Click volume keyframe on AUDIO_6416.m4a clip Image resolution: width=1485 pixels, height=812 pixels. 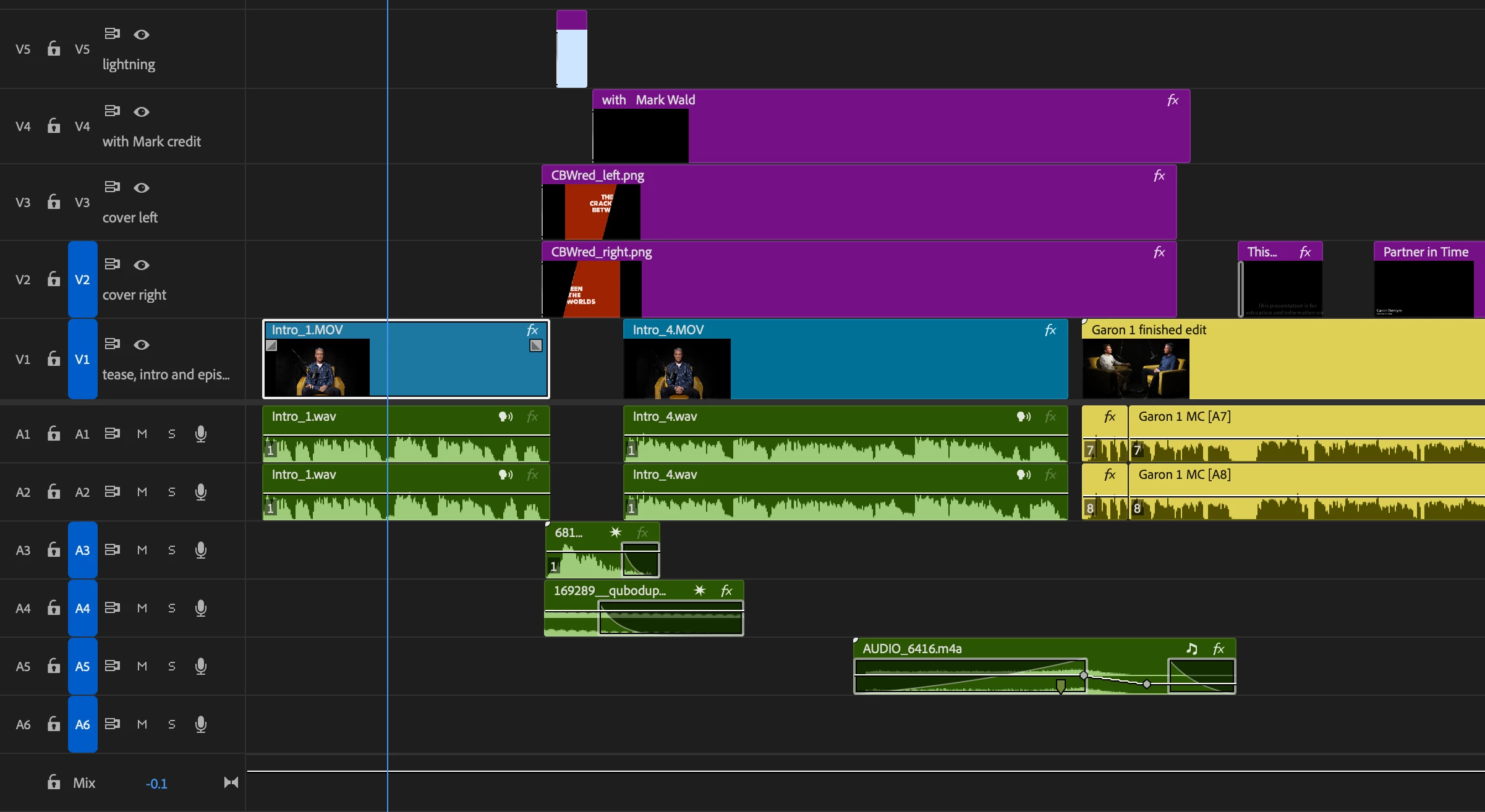coord(1147,684)
